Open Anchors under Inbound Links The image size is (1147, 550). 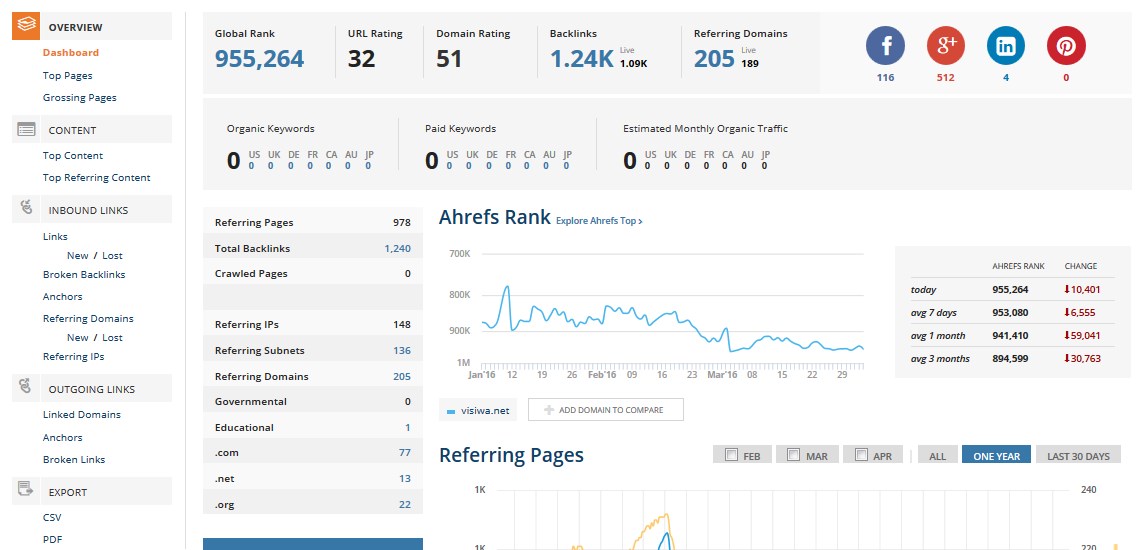click(x=62, y=296)
